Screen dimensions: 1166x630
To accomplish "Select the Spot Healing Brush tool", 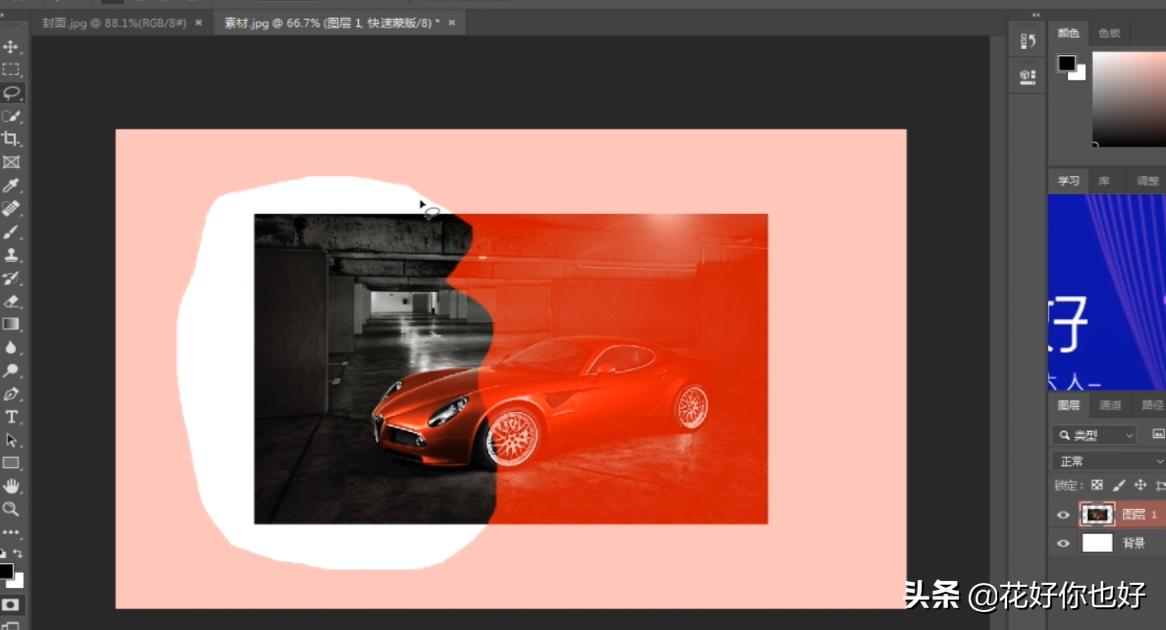I will click(x=10, y=208).
